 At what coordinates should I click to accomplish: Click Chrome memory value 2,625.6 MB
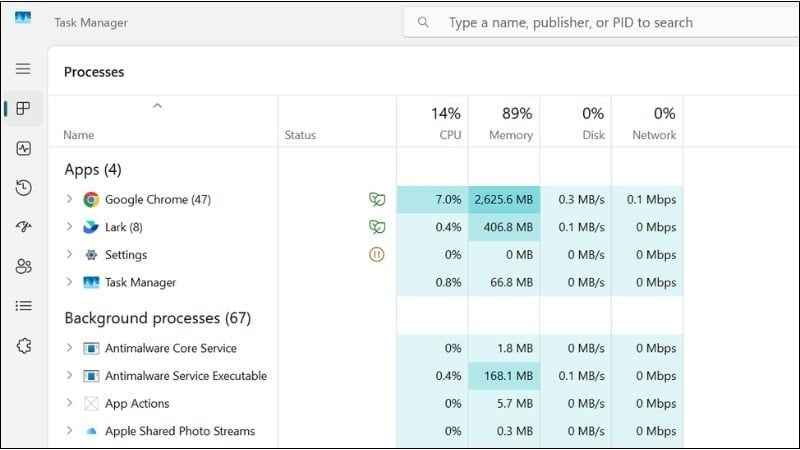point(504,199)
